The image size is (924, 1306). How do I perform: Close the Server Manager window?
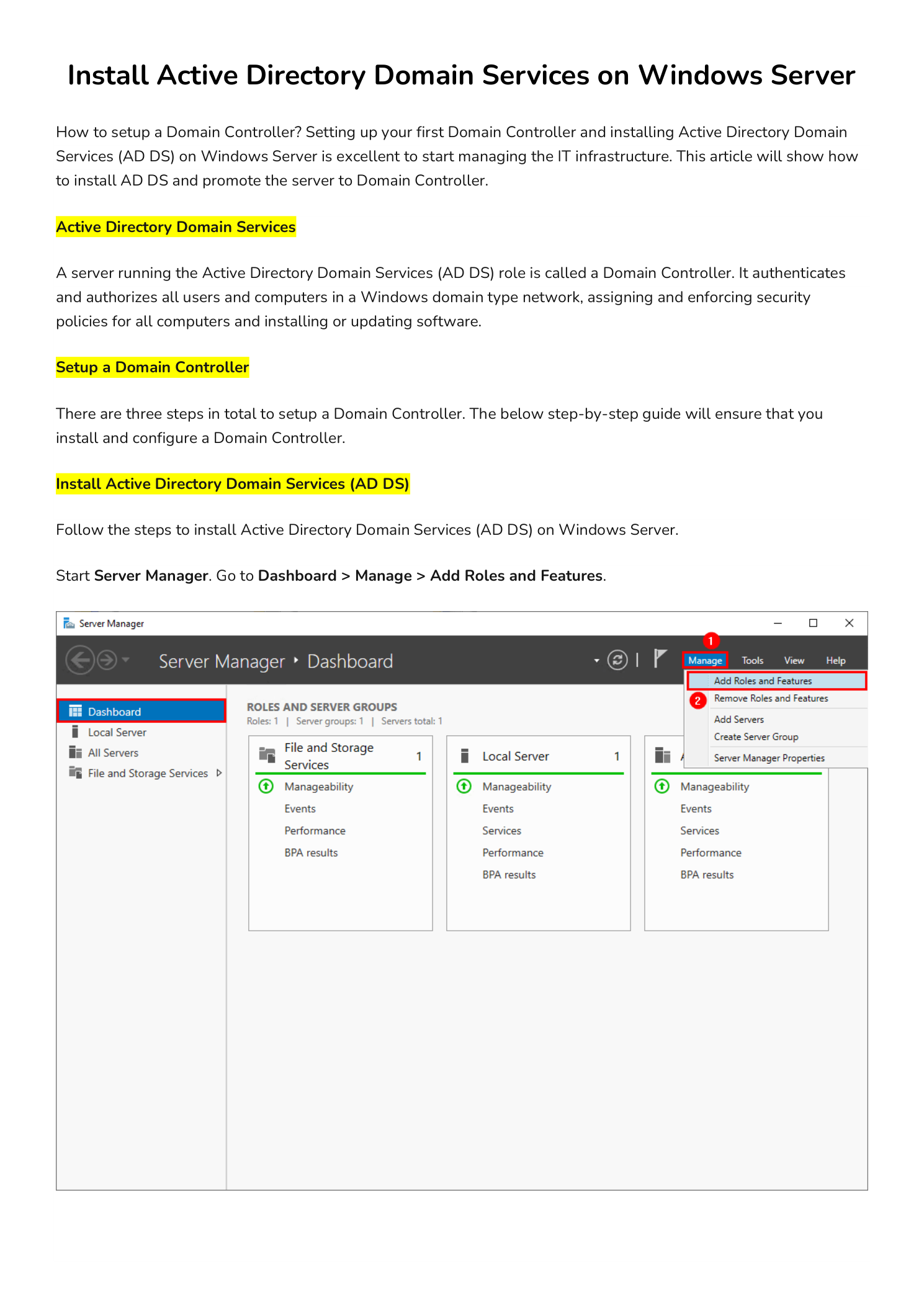(849, 623)
